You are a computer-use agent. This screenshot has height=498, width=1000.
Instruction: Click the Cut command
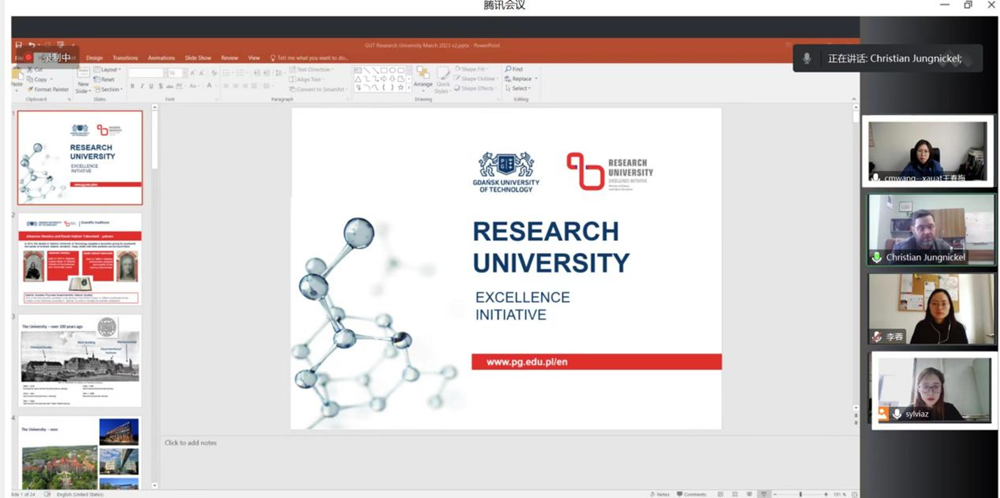click(36, 69)
